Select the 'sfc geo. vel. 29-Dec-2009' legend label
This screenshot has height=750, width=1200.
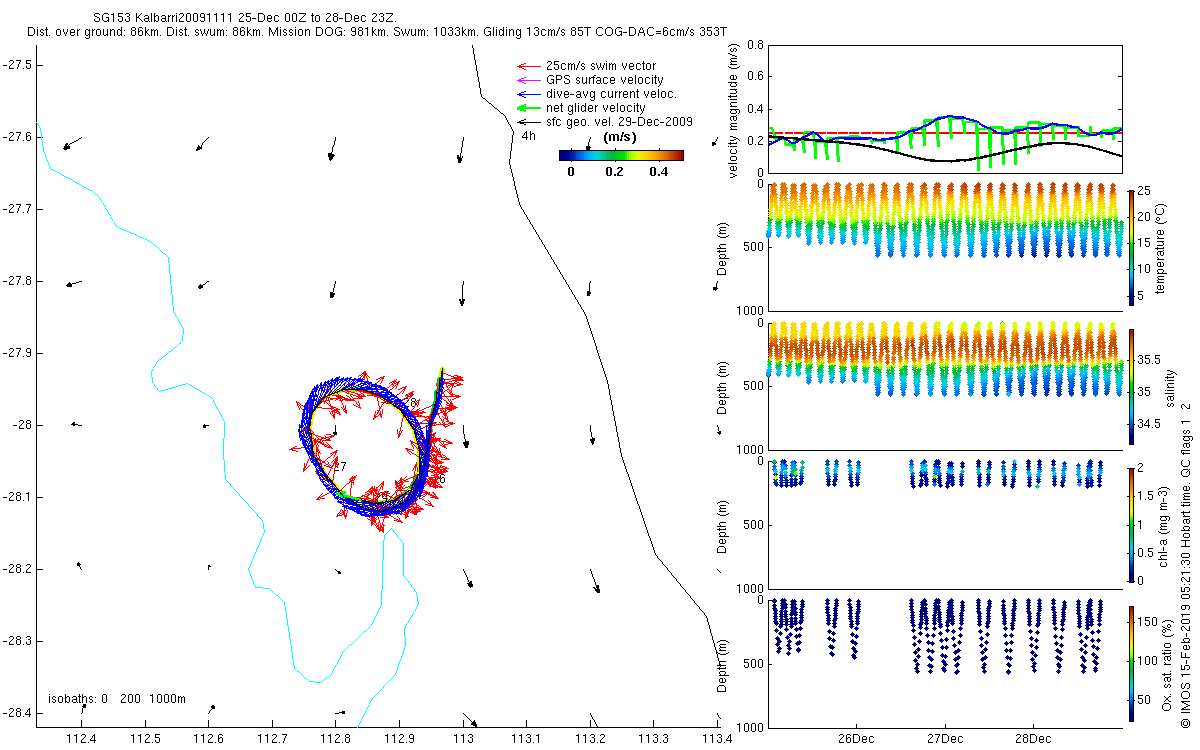[619, 122]
